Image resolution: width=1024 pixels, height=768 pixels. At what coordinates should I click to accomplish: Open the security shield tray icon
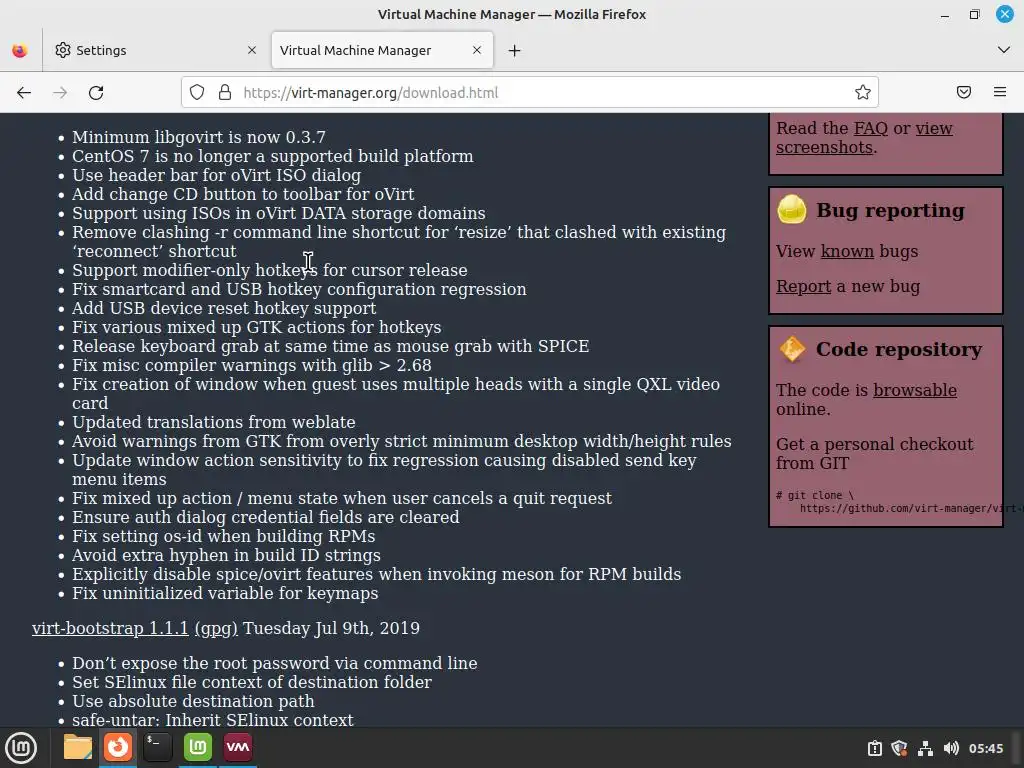click(x=900, y=748)
